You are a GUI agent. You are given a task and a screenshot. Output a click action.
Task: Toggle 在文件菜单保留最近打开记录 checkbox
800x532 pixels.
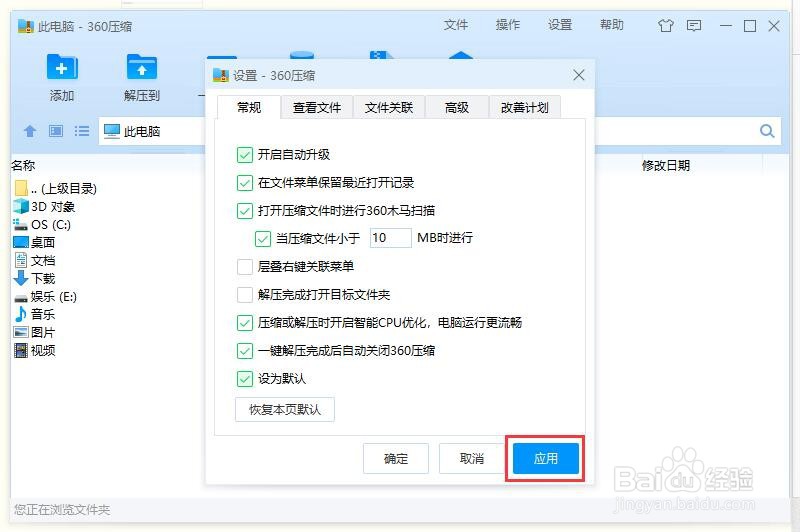245,183
